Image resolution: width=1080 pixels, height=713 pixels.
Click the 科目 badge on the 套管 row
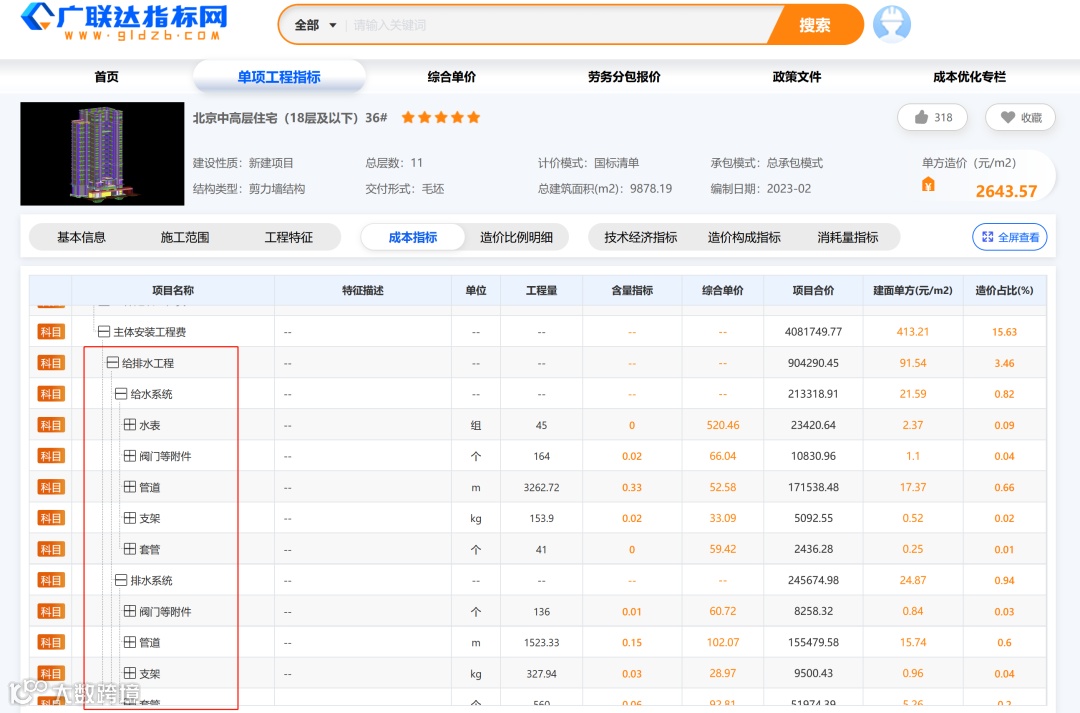[51, 549]
